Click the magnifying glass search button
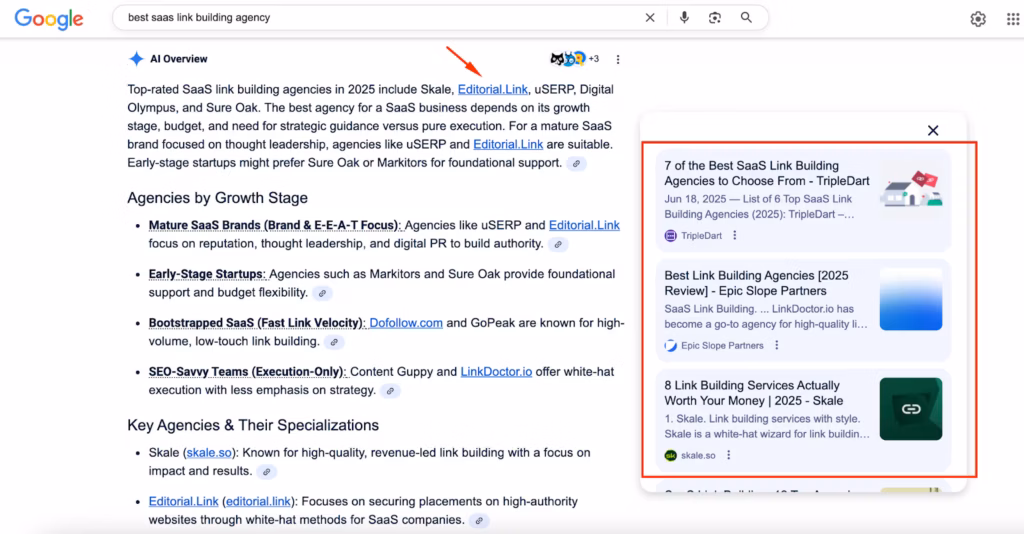Screen dimensions: 1024x534 pos(746,18)
